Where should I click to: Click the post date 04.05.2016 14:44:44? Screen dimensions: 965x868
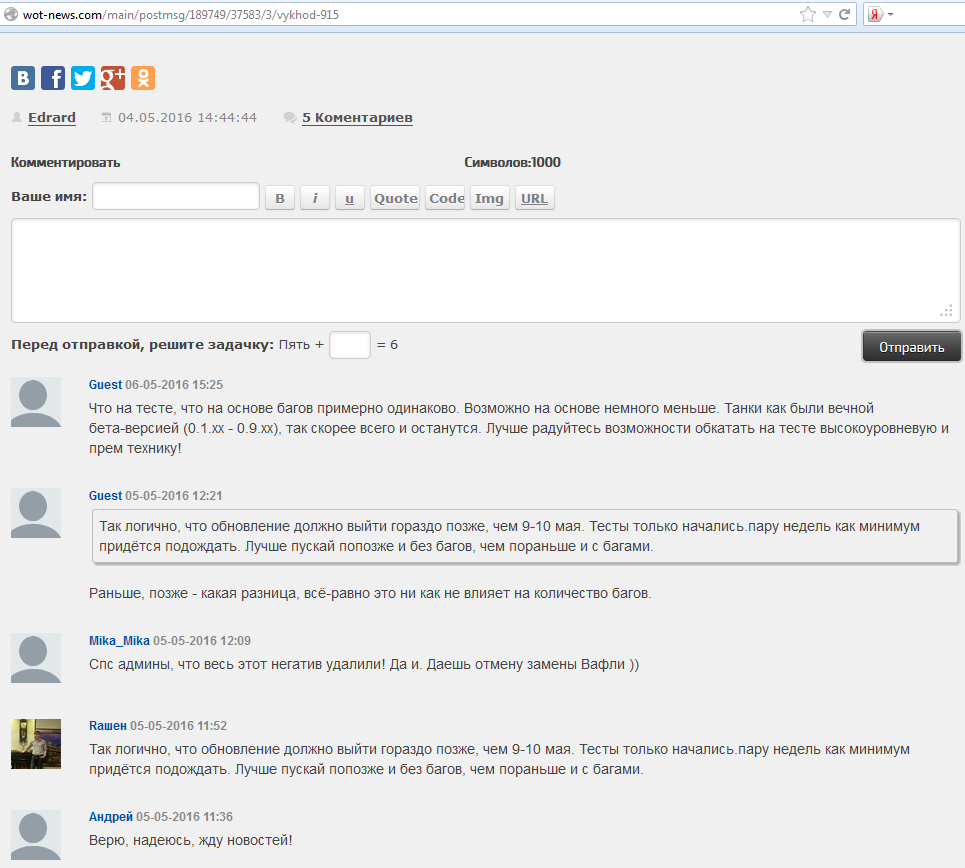pos(187,118)
